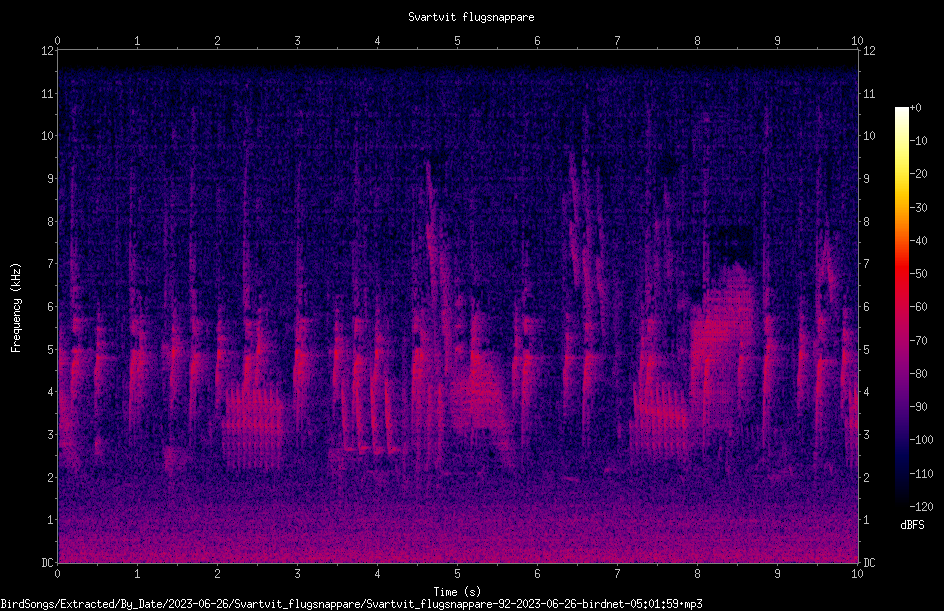Click the 'Time (s)' axis label
Image resolution: width=944 pixels, height=611 pixels.
[457, 592]
